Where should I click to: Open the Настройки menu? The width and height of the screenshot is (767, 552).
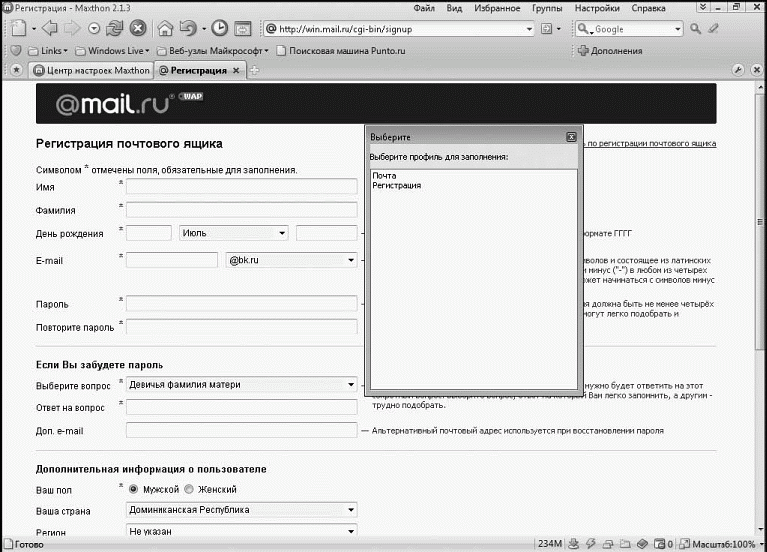(597, 8)
